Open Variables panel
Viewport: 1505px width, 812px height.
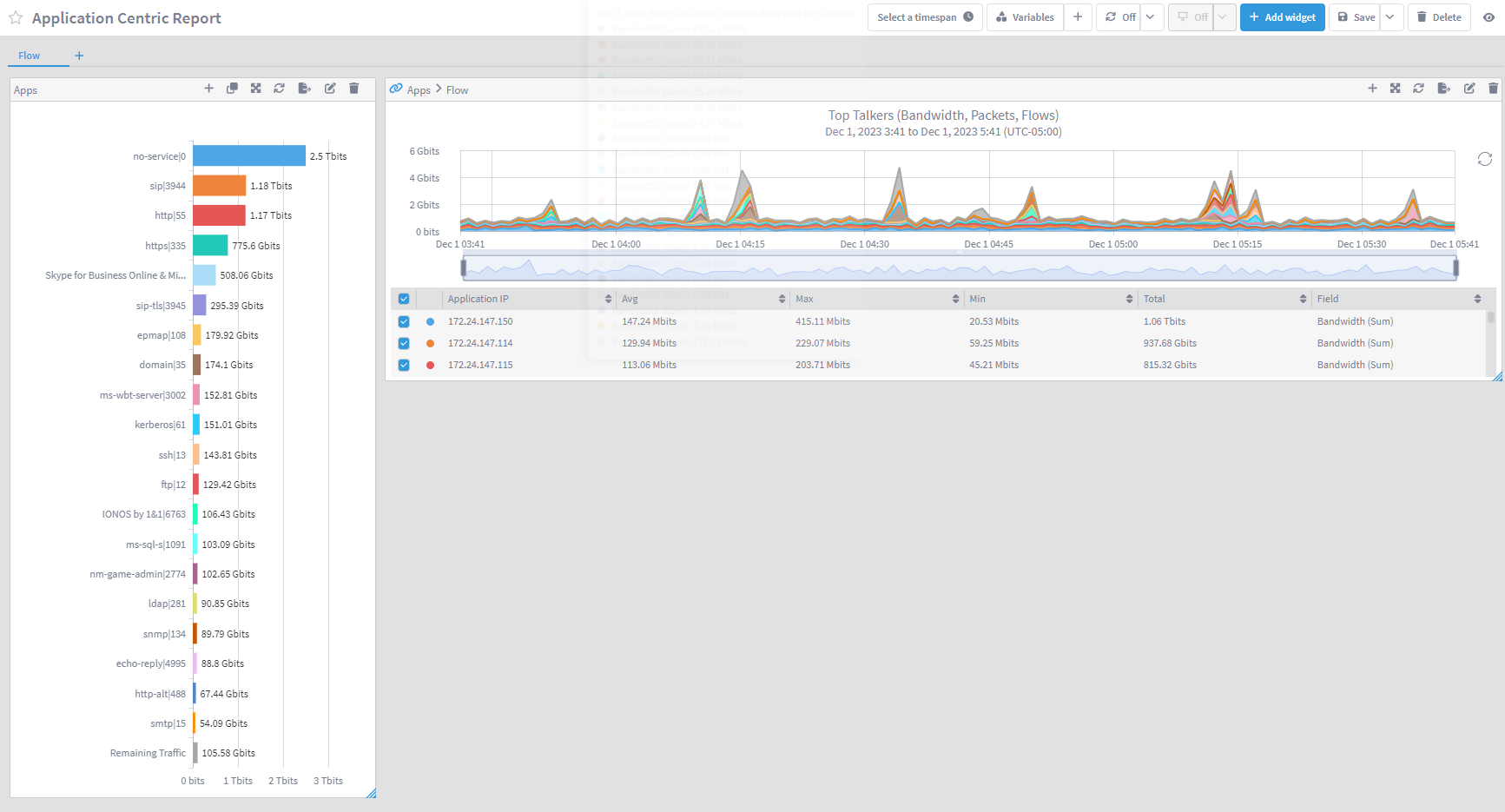pyautogui.click(x=1025, y=17)
